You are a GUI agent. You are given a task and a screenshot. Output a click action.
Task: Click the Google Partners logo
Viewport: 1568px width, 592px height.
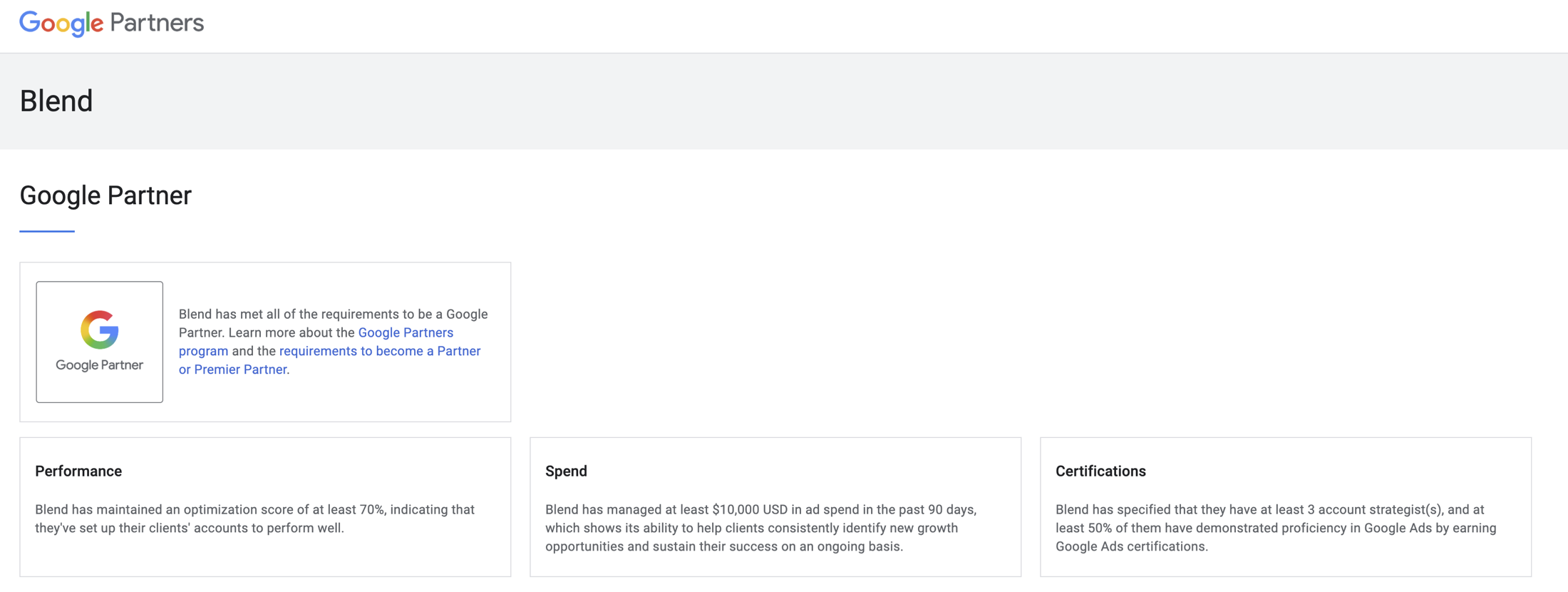click(111, 23)
